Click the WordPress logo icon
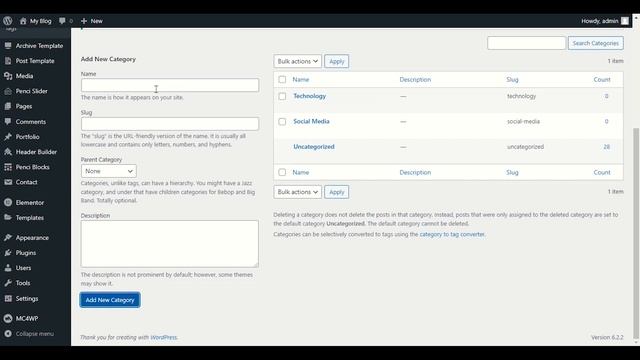 [8, 21]
